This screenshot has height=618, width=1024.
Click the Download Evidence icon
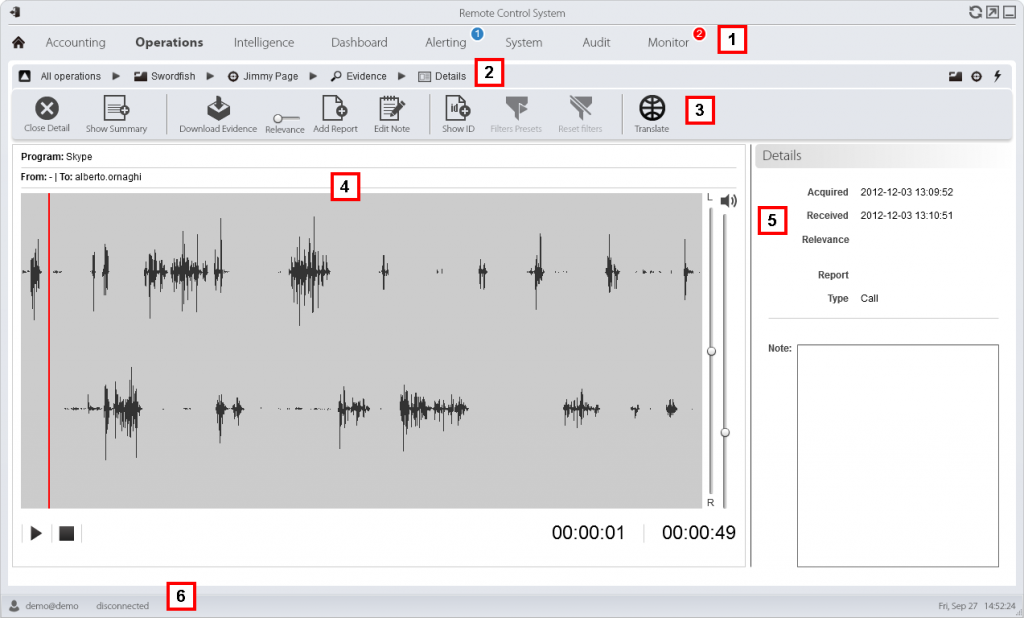click(x=218, y=108)
